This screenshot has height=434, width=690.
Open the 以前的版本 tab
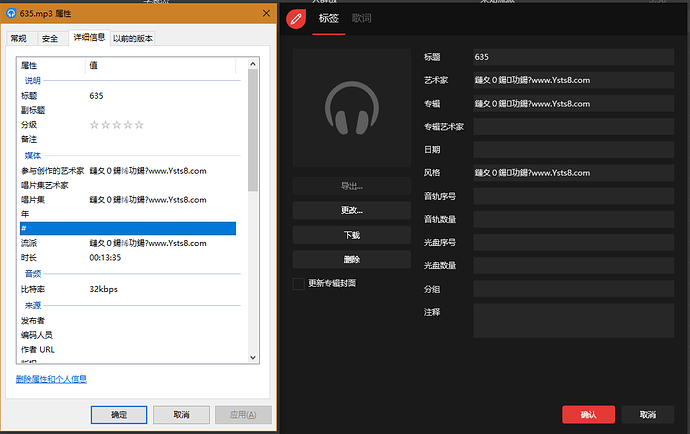click(133, 39)
